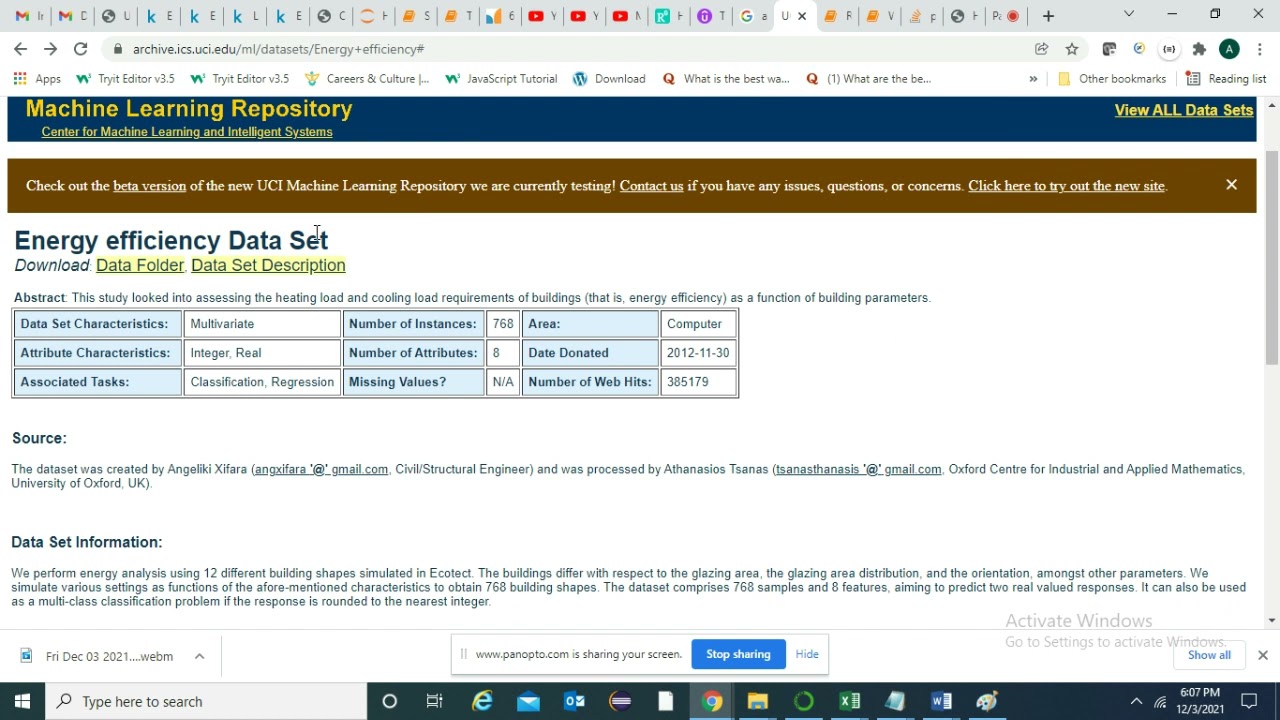1280x720 pixels.
Task: Open the first Tryit Editor v3.5 bookmark
Action: point(125,79)
